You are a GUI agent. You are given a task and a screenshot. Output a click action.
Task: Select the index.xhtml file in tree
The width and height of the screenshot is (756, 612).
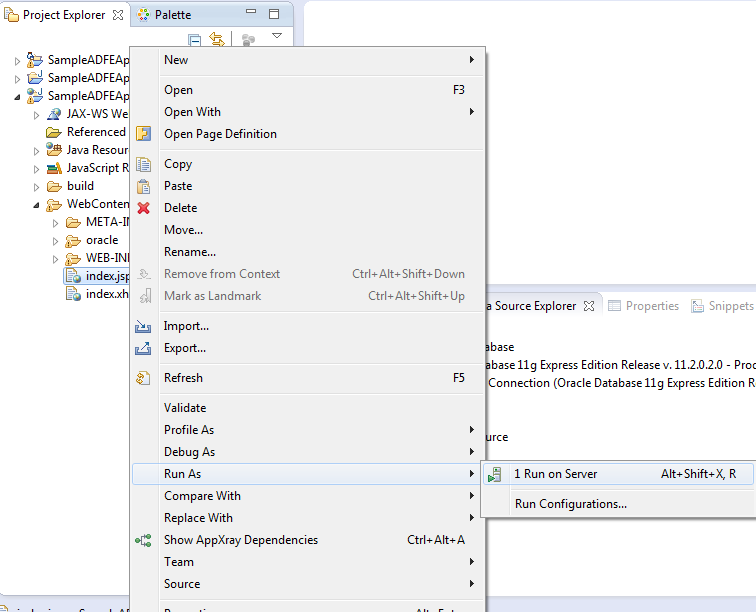[x=98, y=294]
